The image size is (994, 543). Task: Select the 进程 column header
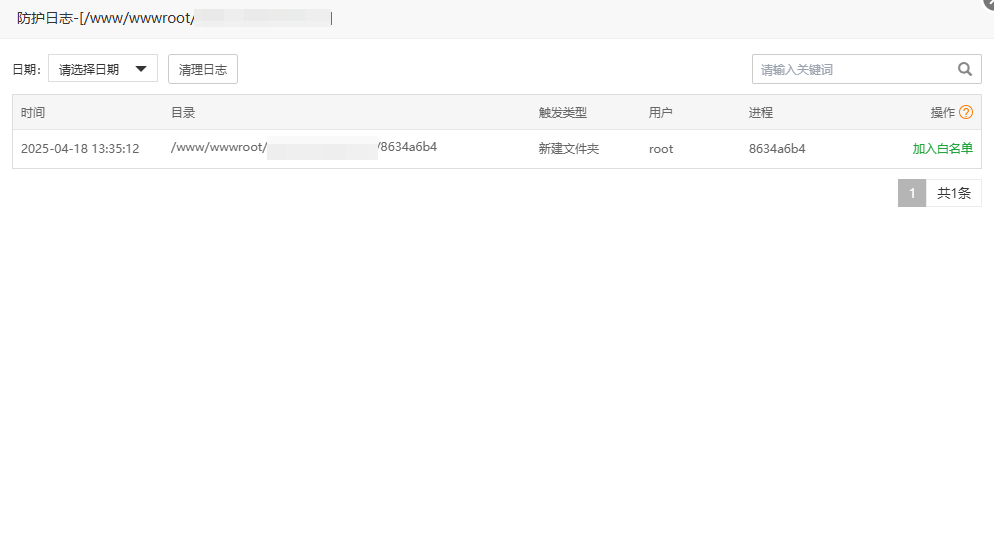760,113
